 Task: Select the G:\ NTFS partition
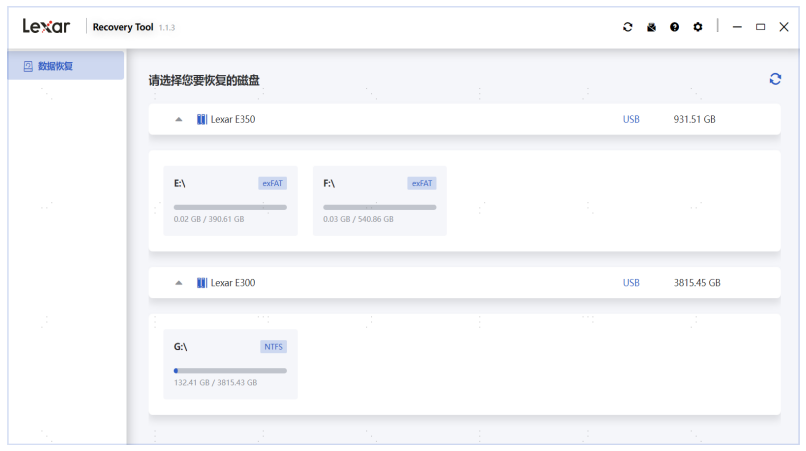tap(230, 364)
